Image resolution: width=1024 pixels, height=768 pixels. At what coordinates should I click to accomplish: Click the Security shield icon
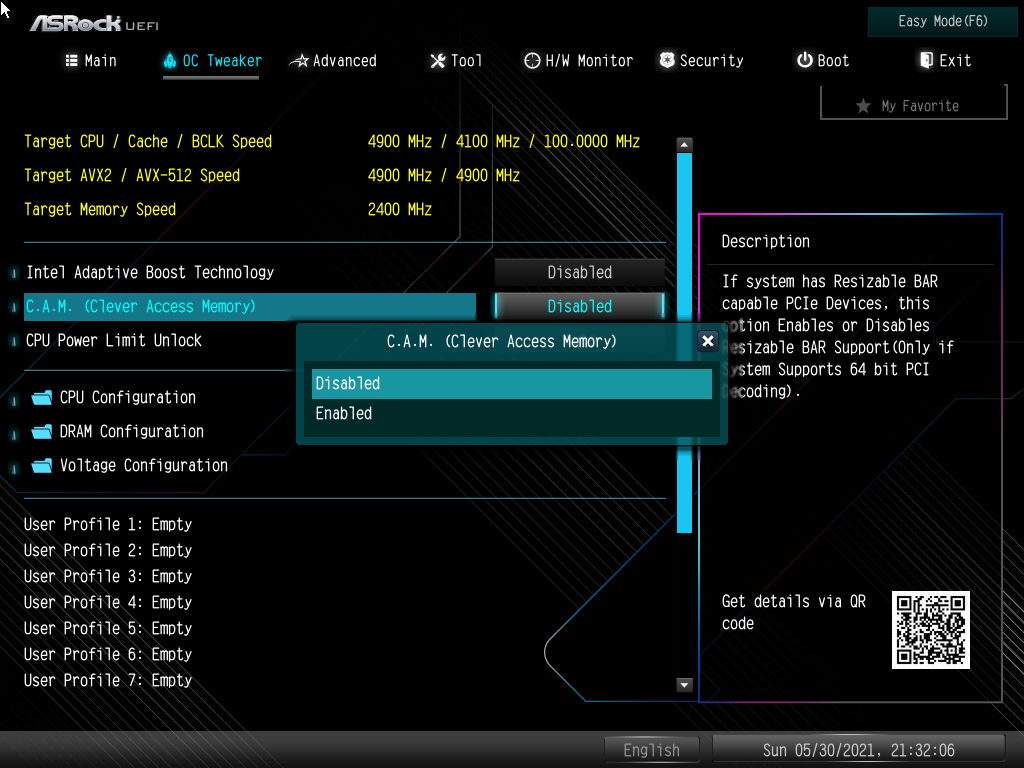click(667, 61)
